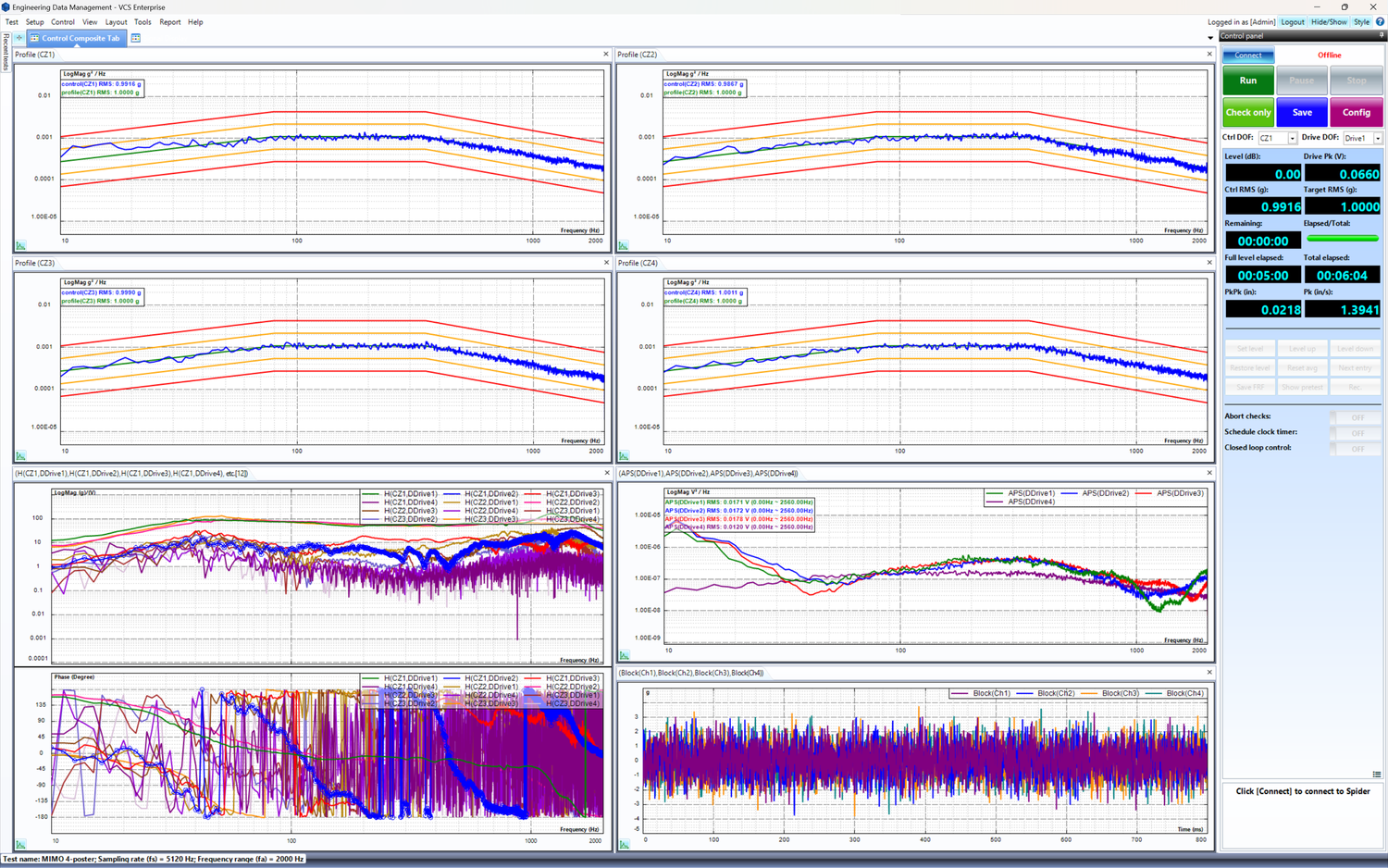Turn on Closed loop control
Screen dimensions: 1388x868
click(x=1357, y=448)
